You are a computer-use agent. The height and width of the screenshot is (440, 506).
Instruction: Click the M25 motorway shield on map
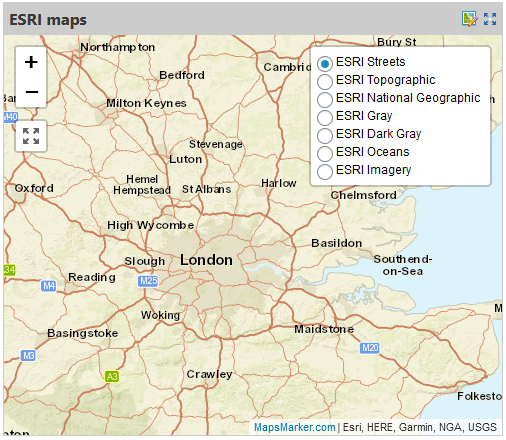(x=148, y=281)
